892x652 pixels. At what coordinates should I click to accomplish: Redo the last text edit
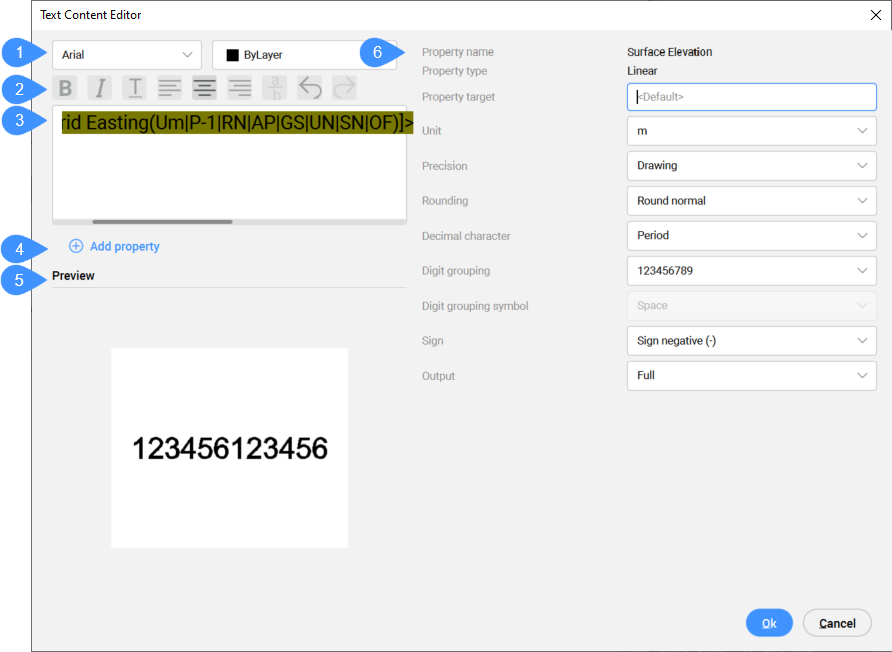[x=344, y=88]
